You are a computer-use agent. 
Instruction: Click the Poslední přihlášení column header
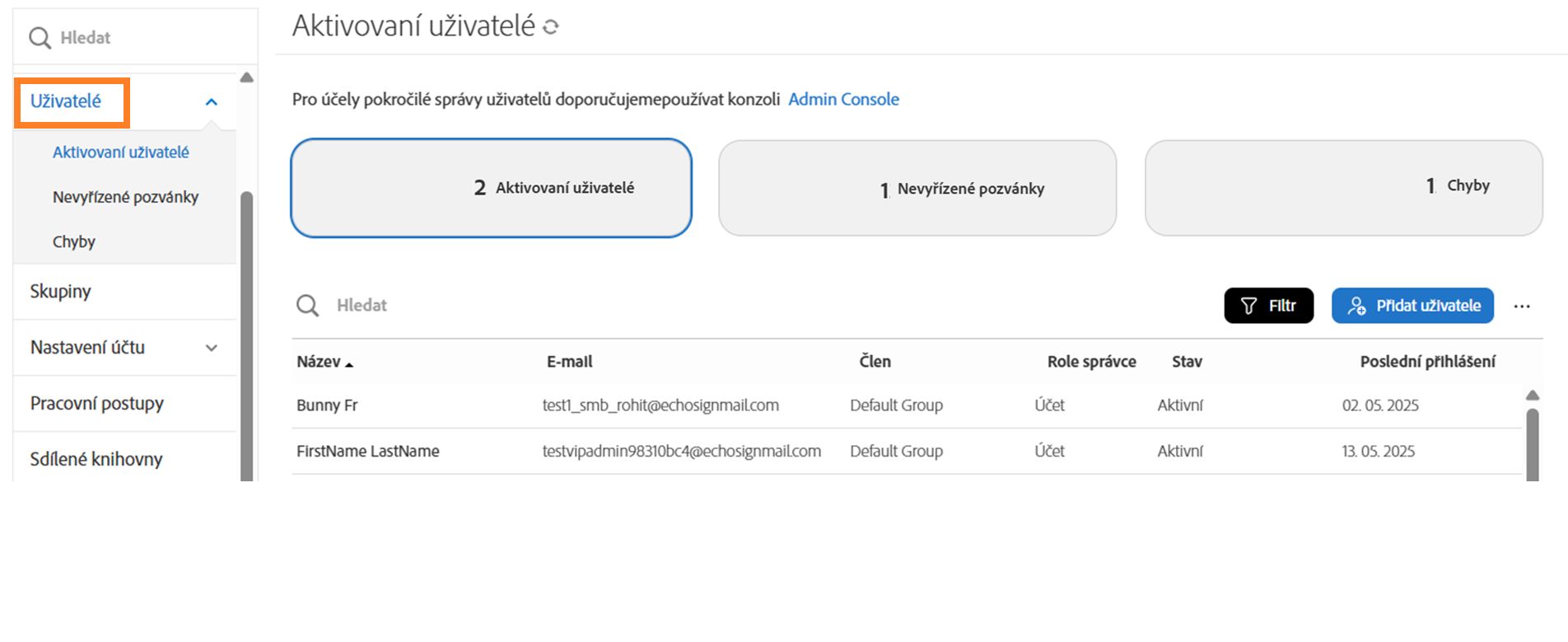(1427, 362)
